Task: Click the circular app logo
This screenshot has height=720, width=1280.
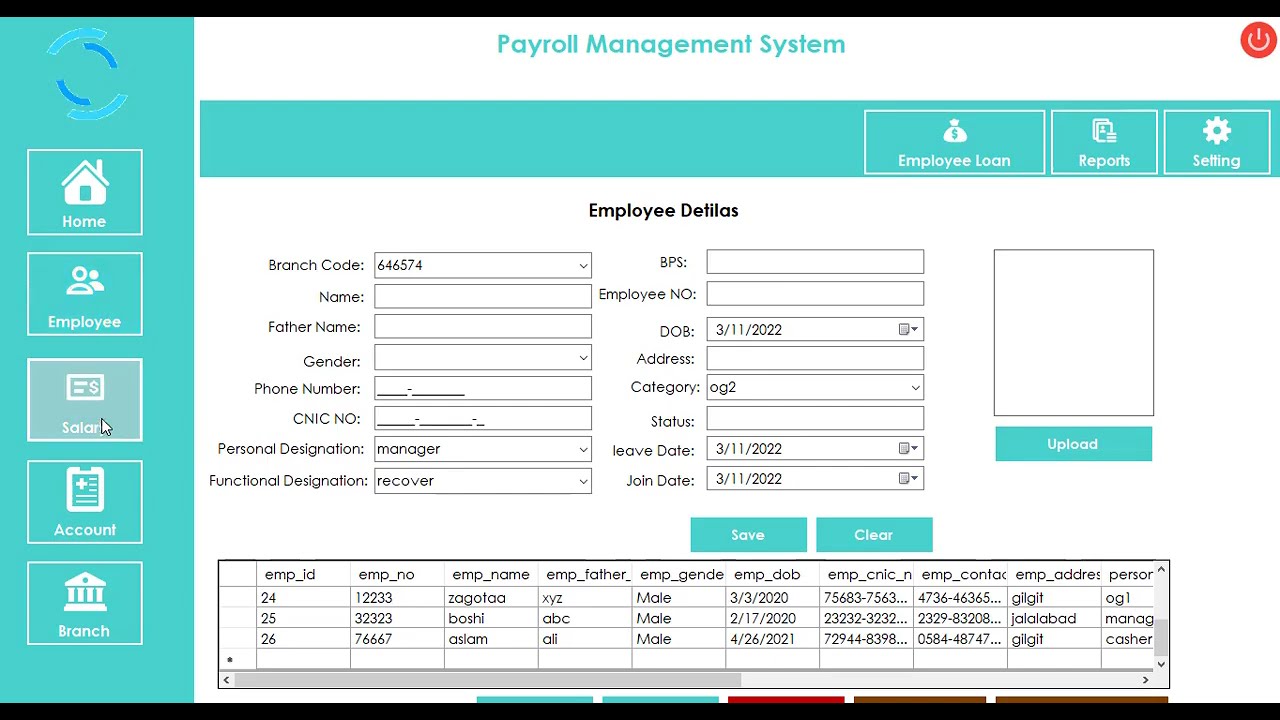Action: pos(88,74)
